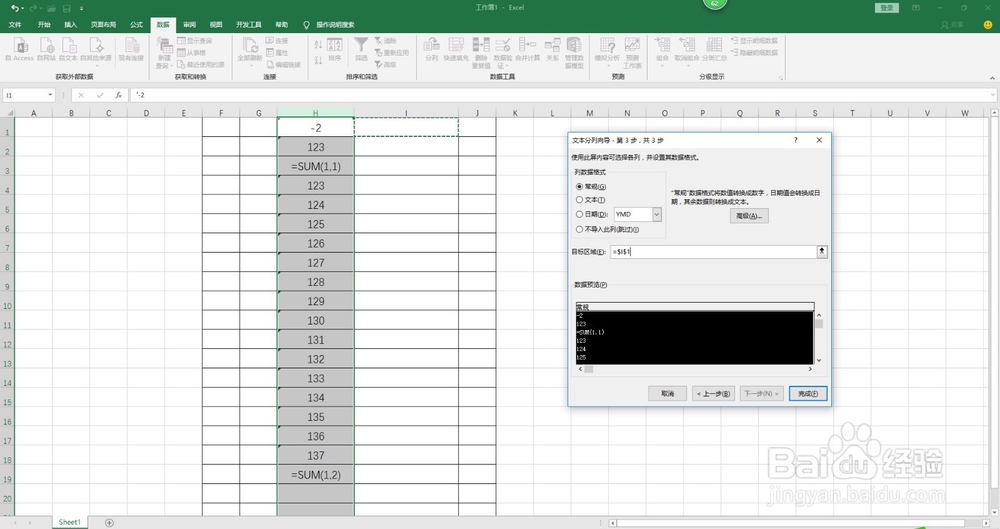Image resolution: width=1000 pixels, height=529 pixels.
Task: Click the Undo arrow in quick access toolbar
Action: pyautogui.click(x=15, y=8)
